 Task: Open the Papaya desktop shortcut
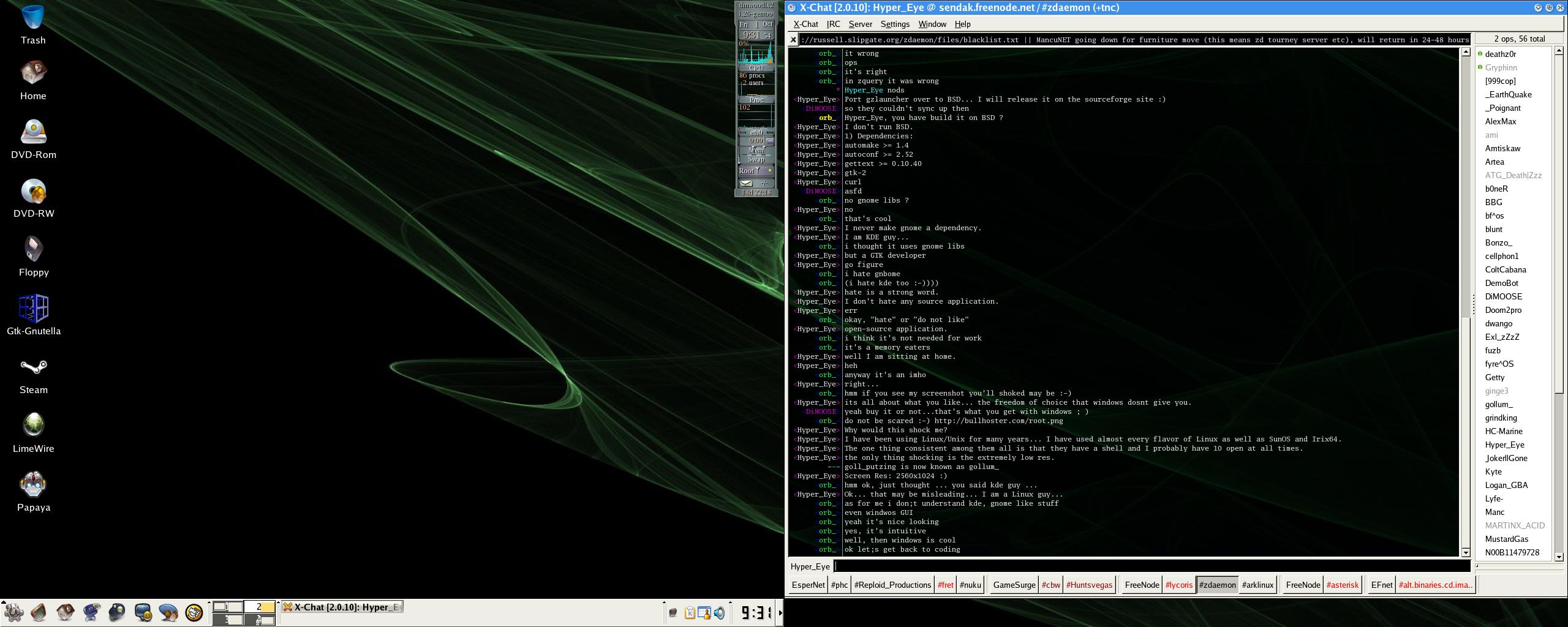pyautogui.click(x=33, y=484)
